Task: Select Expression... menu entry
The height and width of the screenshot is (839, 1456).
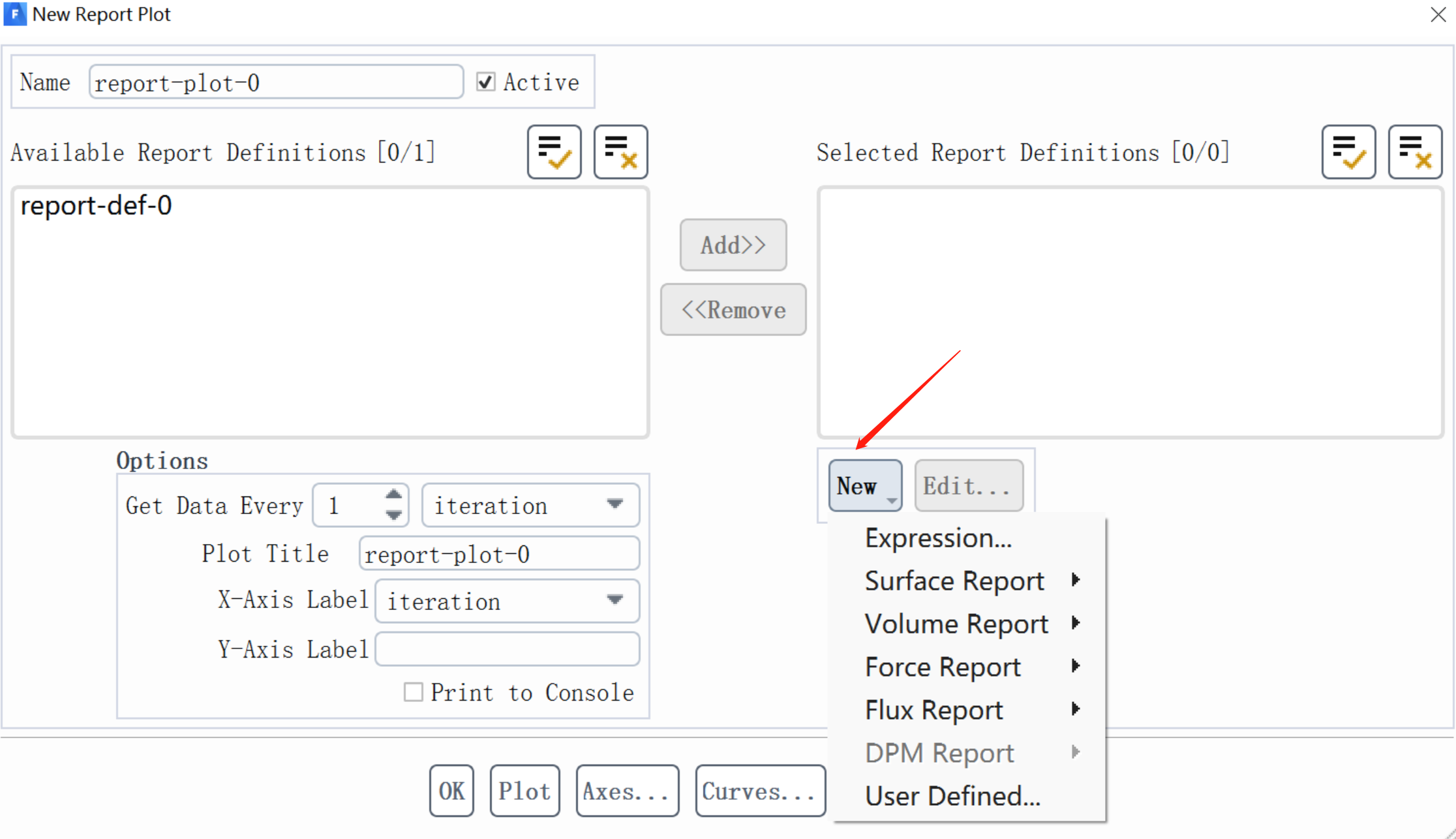Action: 938,538
